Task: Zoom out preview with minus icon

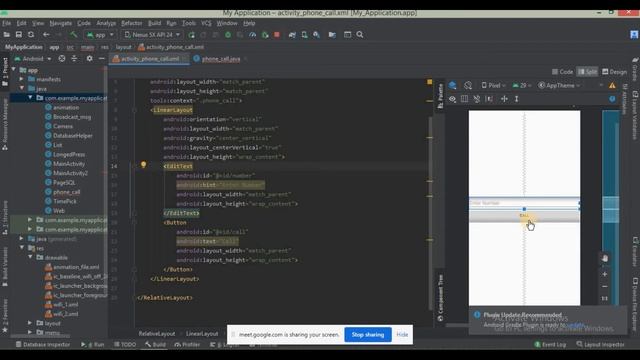Action: click(x=605, y=287)
